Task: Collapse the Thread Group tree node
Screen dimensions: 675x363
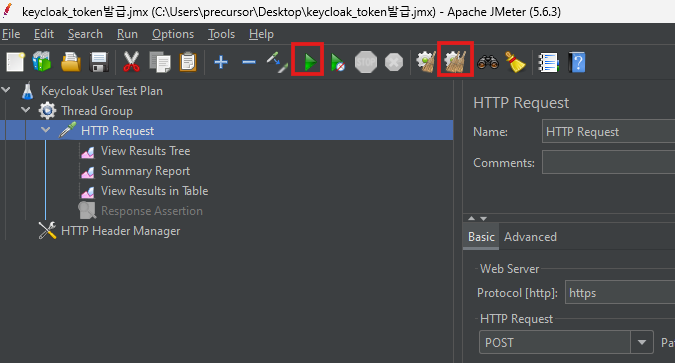Action: pyautogui.click(x=26, y=110)
